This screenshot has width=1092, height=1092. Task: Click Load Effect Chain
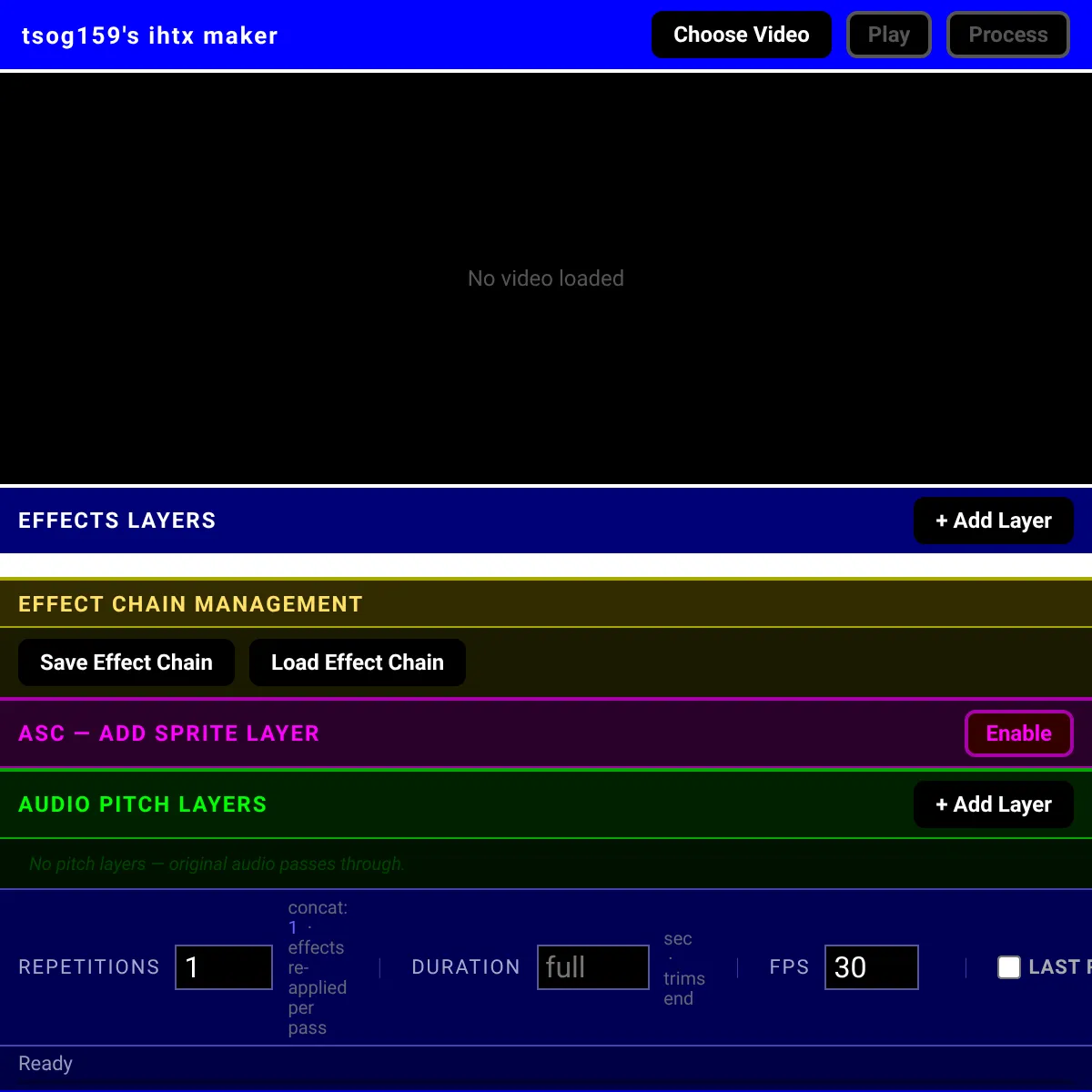tap(358, 662)
